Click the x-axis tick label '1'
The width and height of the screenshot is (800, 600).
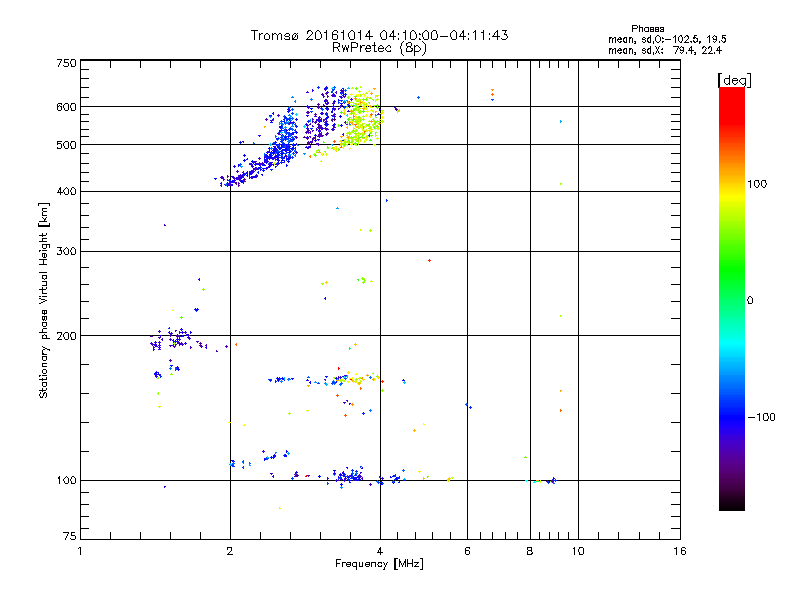(80, 551)
